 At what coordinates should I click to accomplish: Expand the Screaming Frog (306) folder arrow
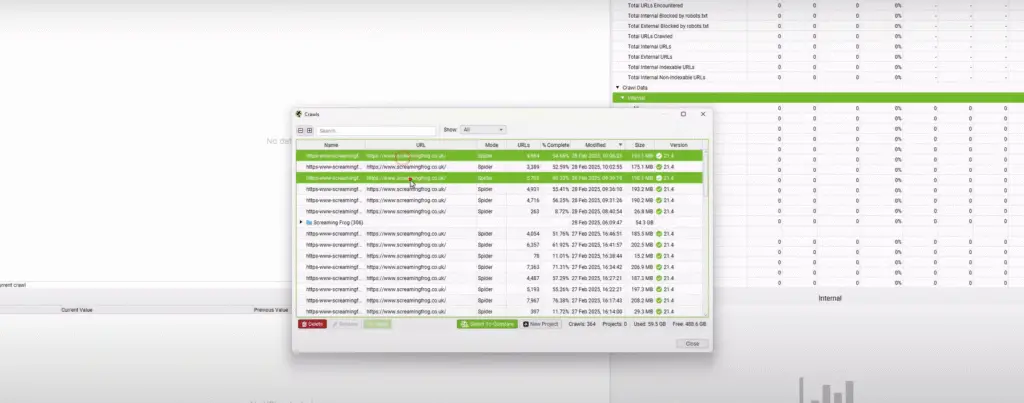[x=301, y=222]
